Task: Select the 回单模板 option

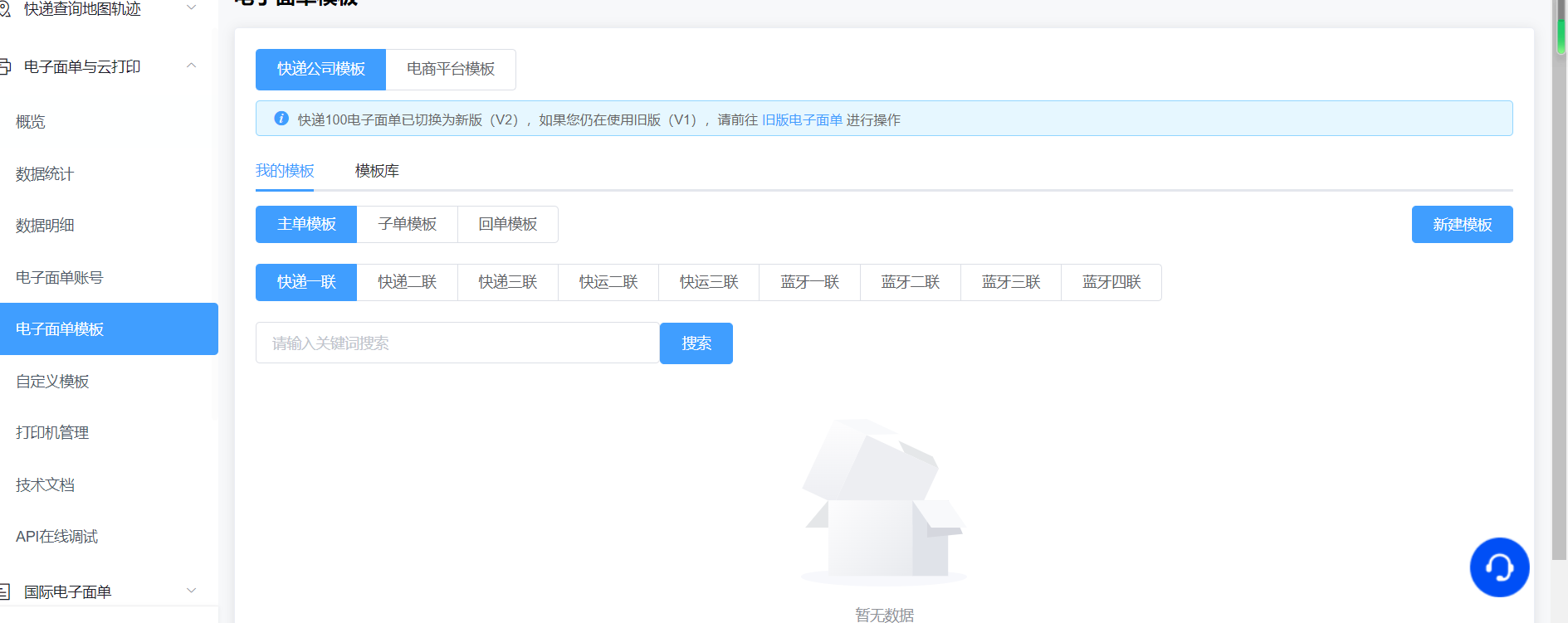Action: (507, 225)
